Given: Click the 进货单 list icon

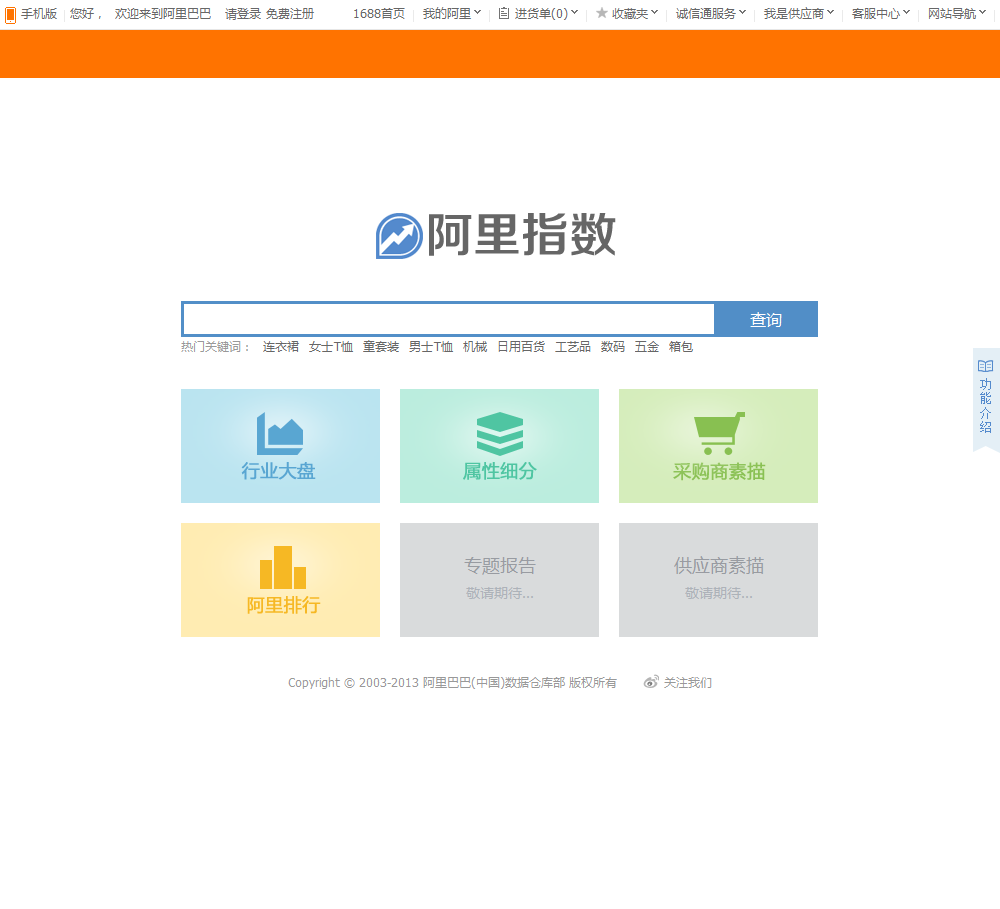Looking at the screenshot, I should click(x=504, y=13).
